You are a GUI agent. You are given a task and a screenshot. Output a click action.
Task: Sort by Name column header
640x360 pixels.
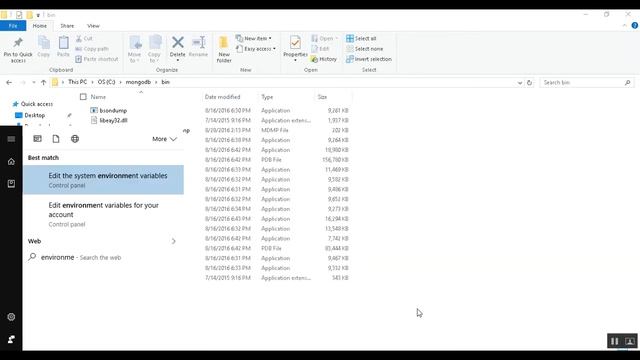tap(98, 97)
